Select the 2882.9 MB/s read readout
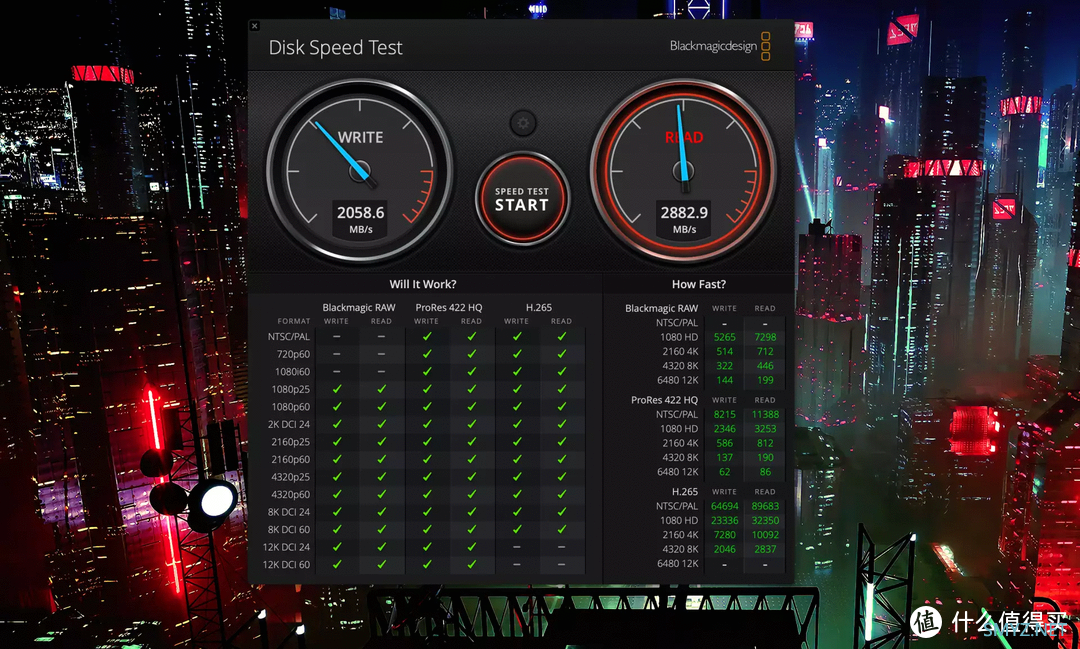Image resolution: width=1080 pixels, height=649 pixels. tap(684, 220)
